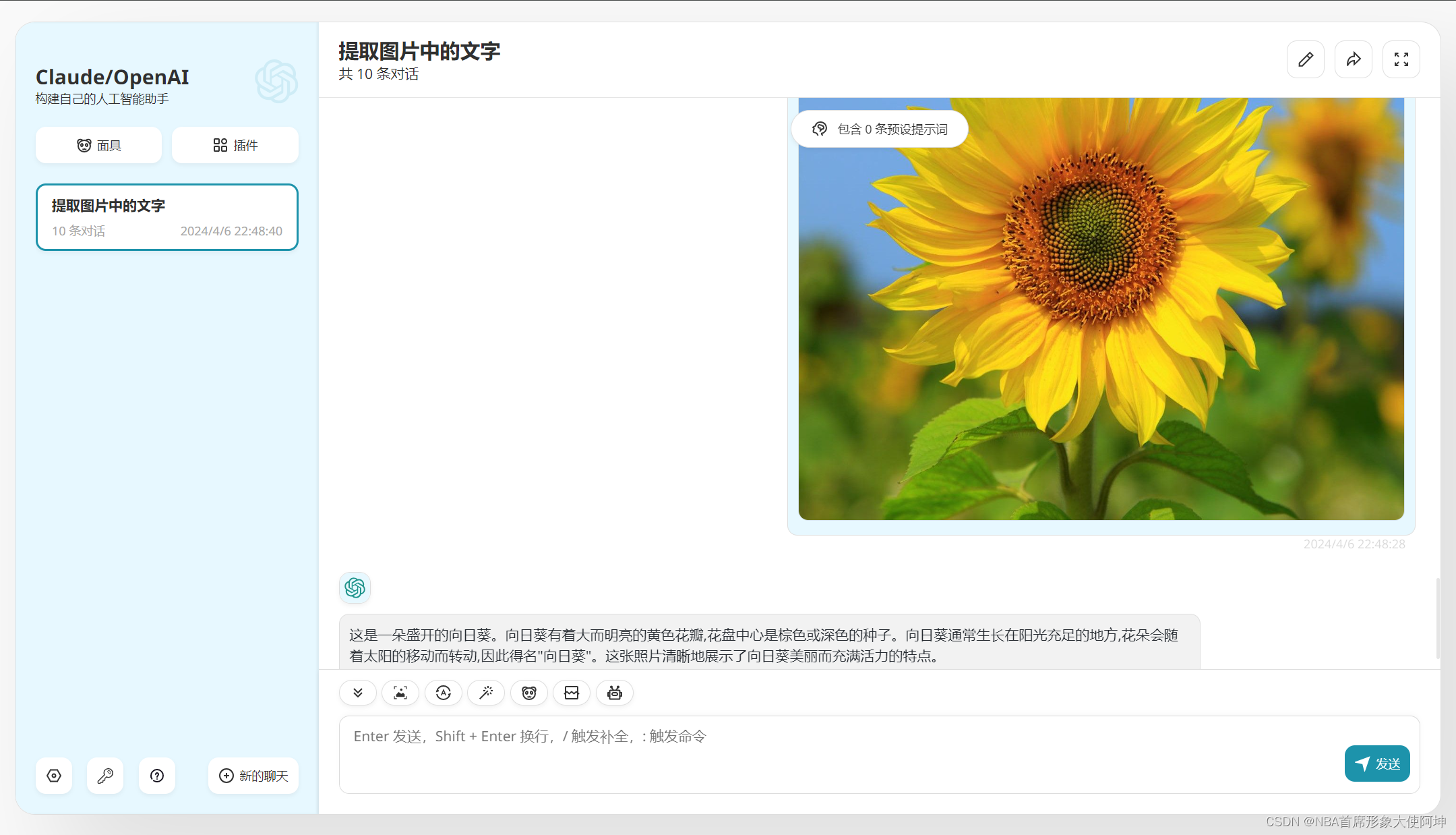The image size is (1456, 835).
Task: Click the magic wand prompts icon
Action: click(486, 693)
